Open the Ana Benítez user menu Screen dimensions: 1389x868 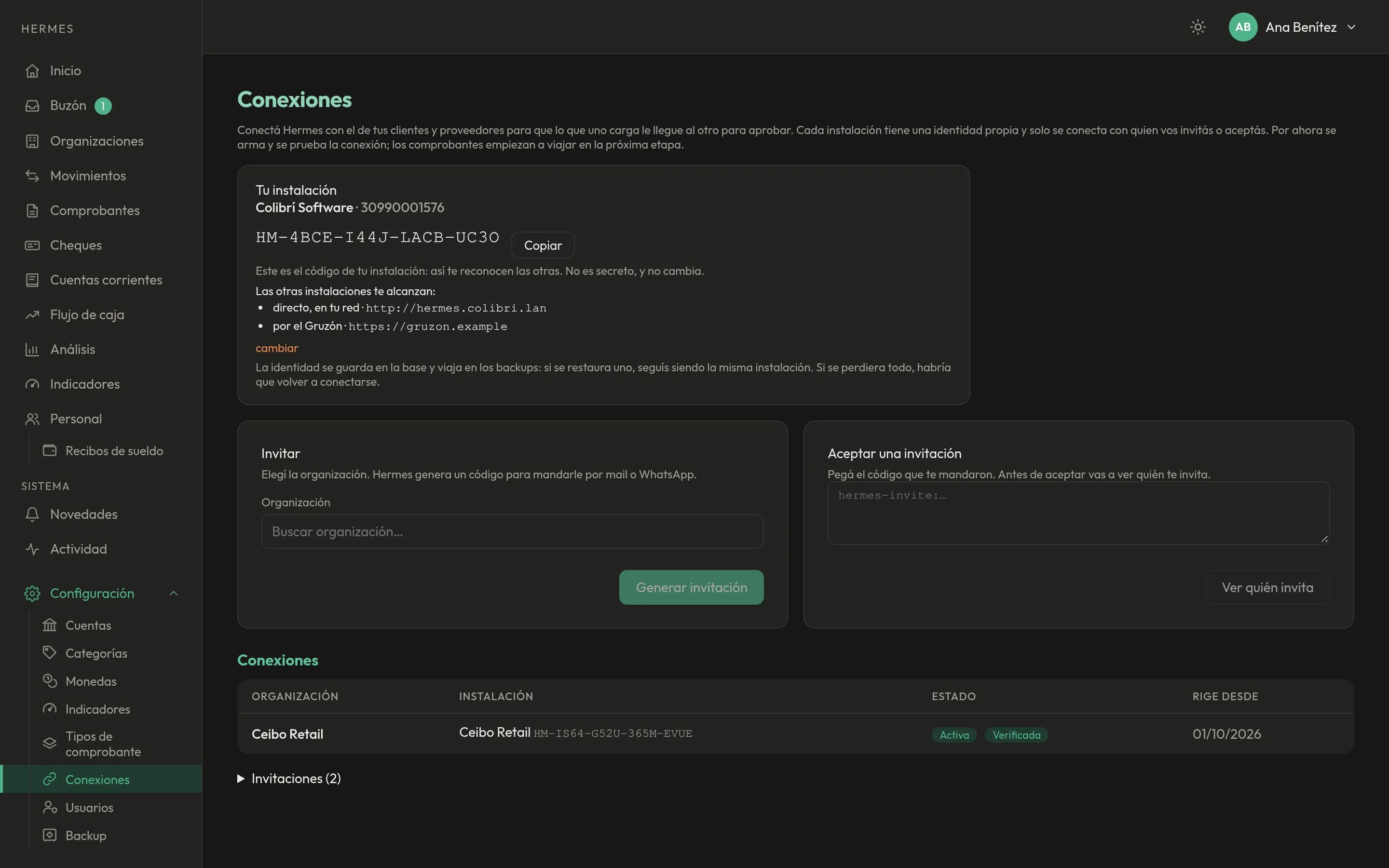(x=1293, y=27)
